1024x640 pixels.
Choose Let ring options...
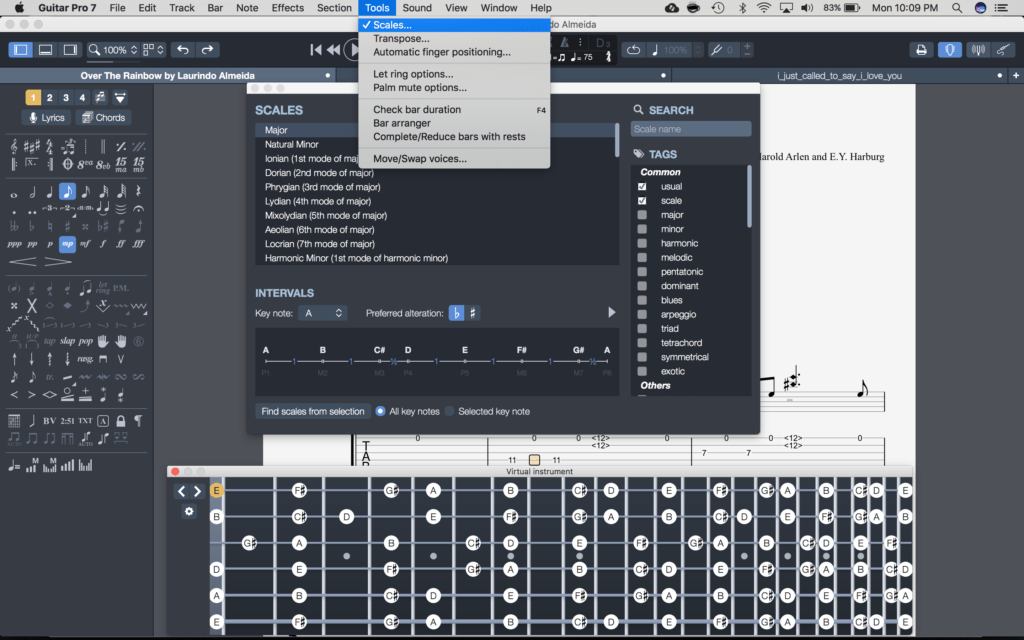coord(413,74)
